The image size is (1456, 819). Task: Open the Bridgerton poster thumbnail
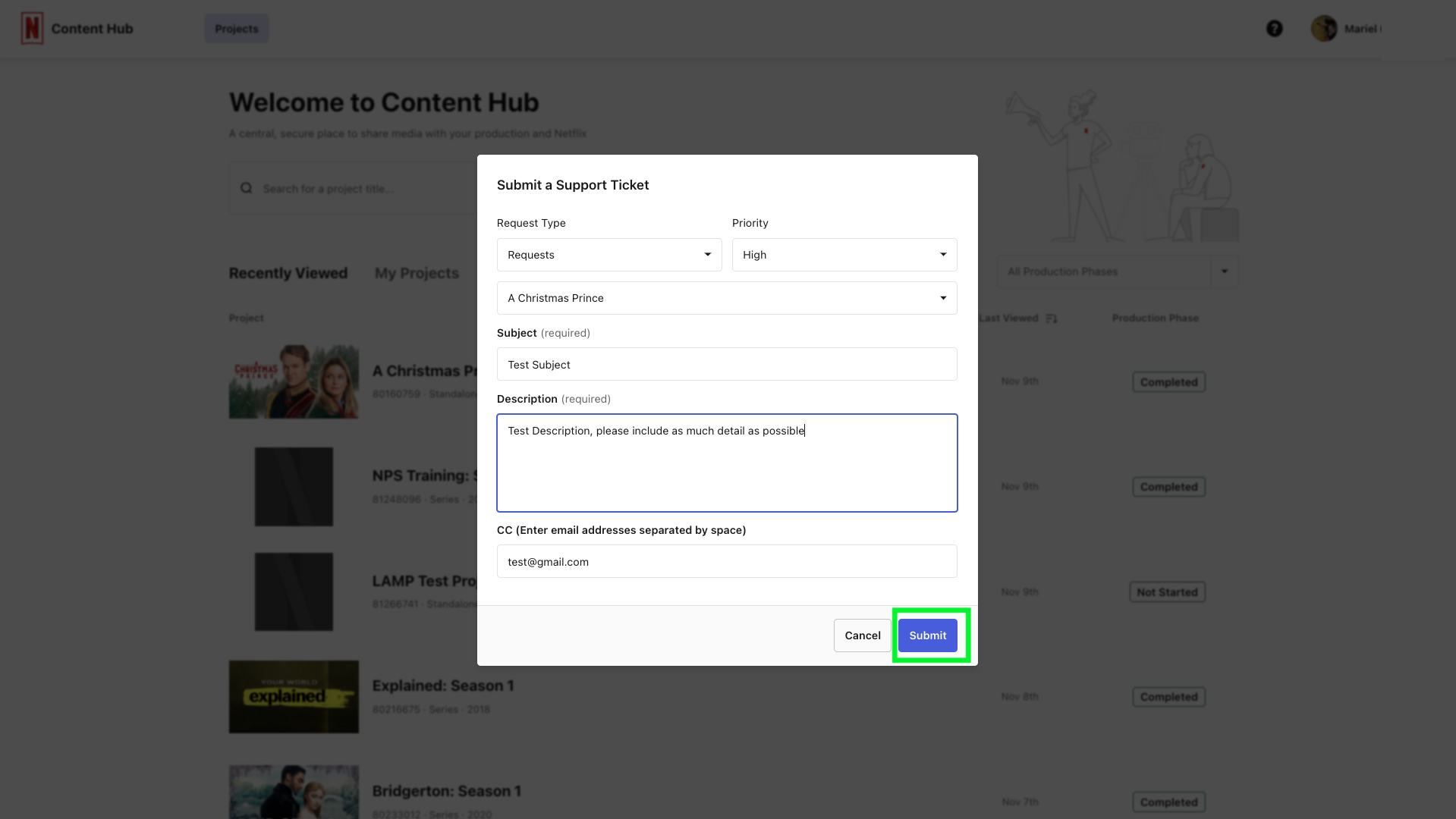click(294, 792)
